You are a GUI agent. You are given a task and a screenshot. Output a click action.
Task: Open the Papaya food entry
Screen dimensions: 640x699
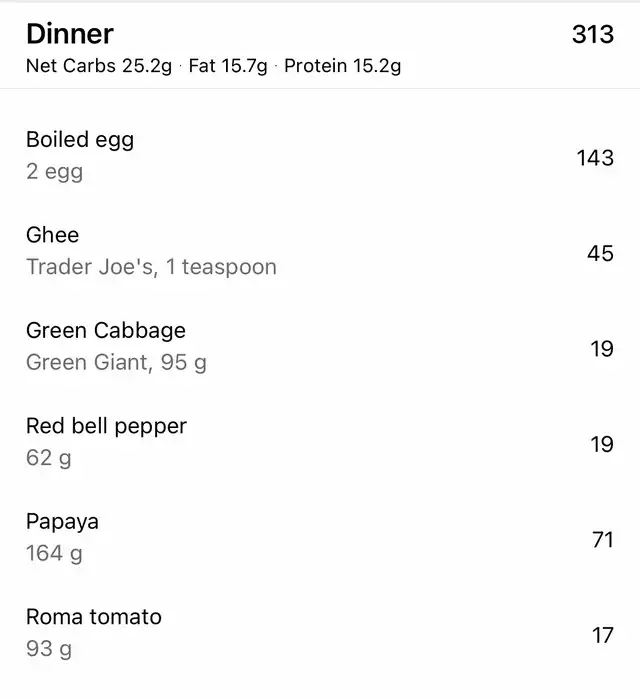pyautogui.click(x=62, y=521)
